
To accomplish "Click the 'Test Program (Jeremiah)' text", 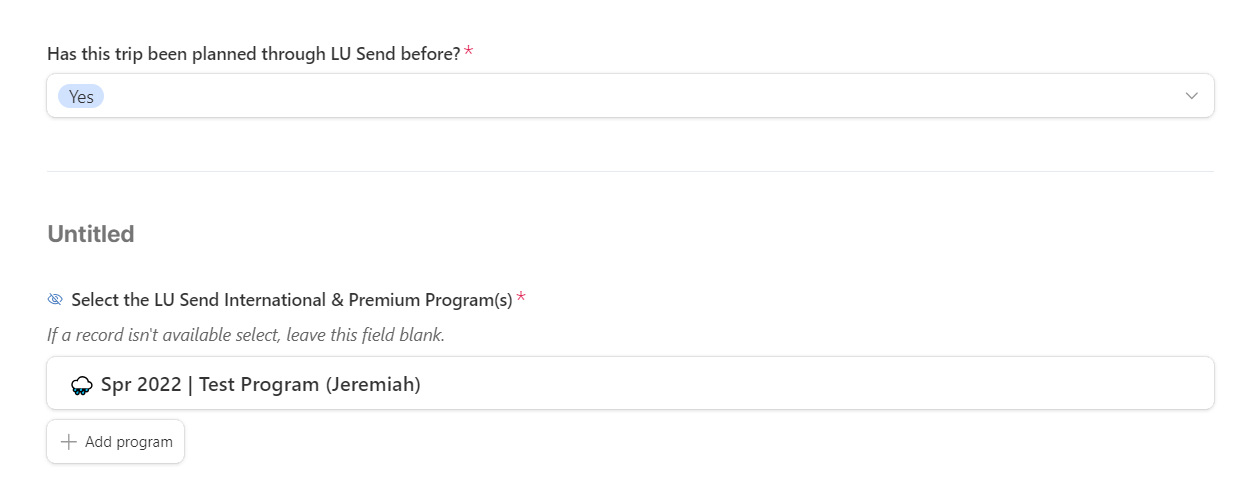I will [x=310, y=385].
